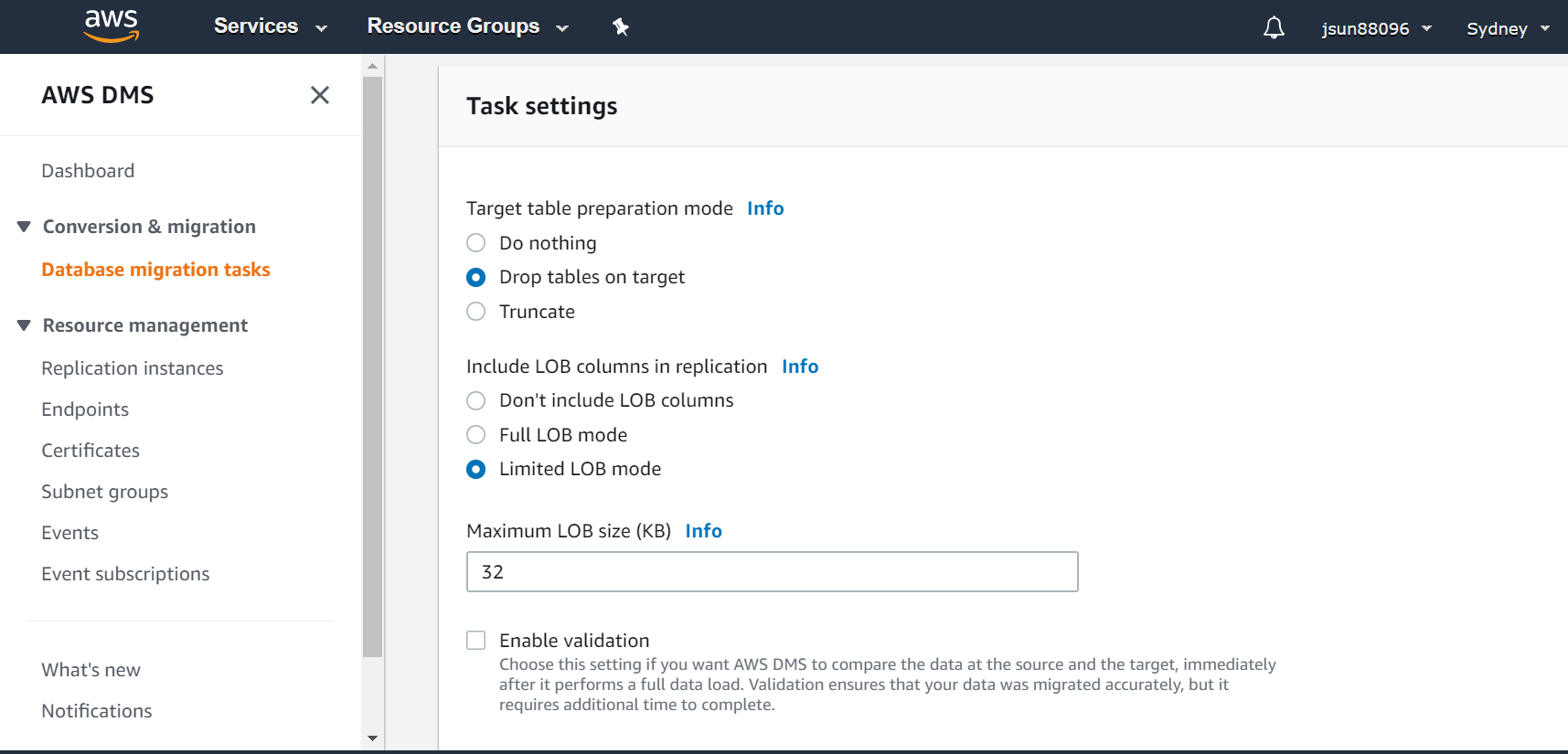Click Info next to Target table preparation mode
Viewport: 1568px width, 754px height.
tap(764, 208)
